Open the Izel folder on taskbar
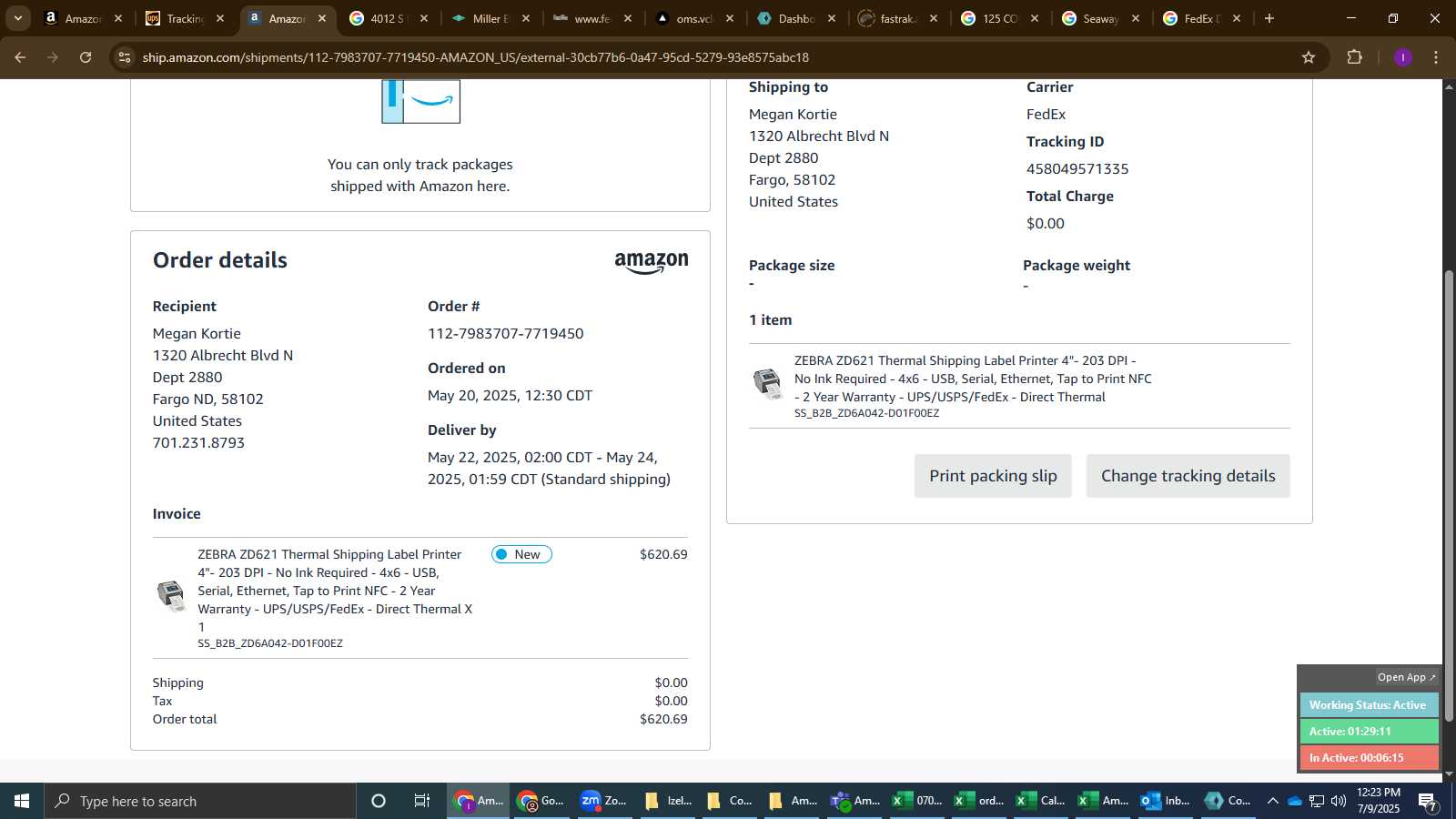 pyautogui.click(x=667, y=801)
